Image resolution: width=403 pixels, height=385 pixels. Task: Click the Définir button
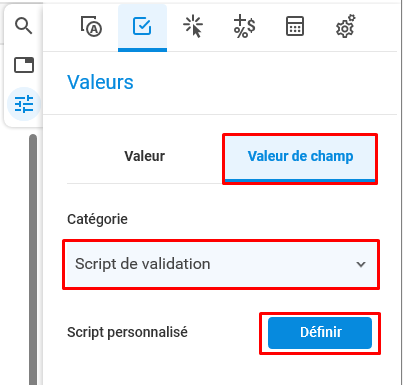click(320, 333)
